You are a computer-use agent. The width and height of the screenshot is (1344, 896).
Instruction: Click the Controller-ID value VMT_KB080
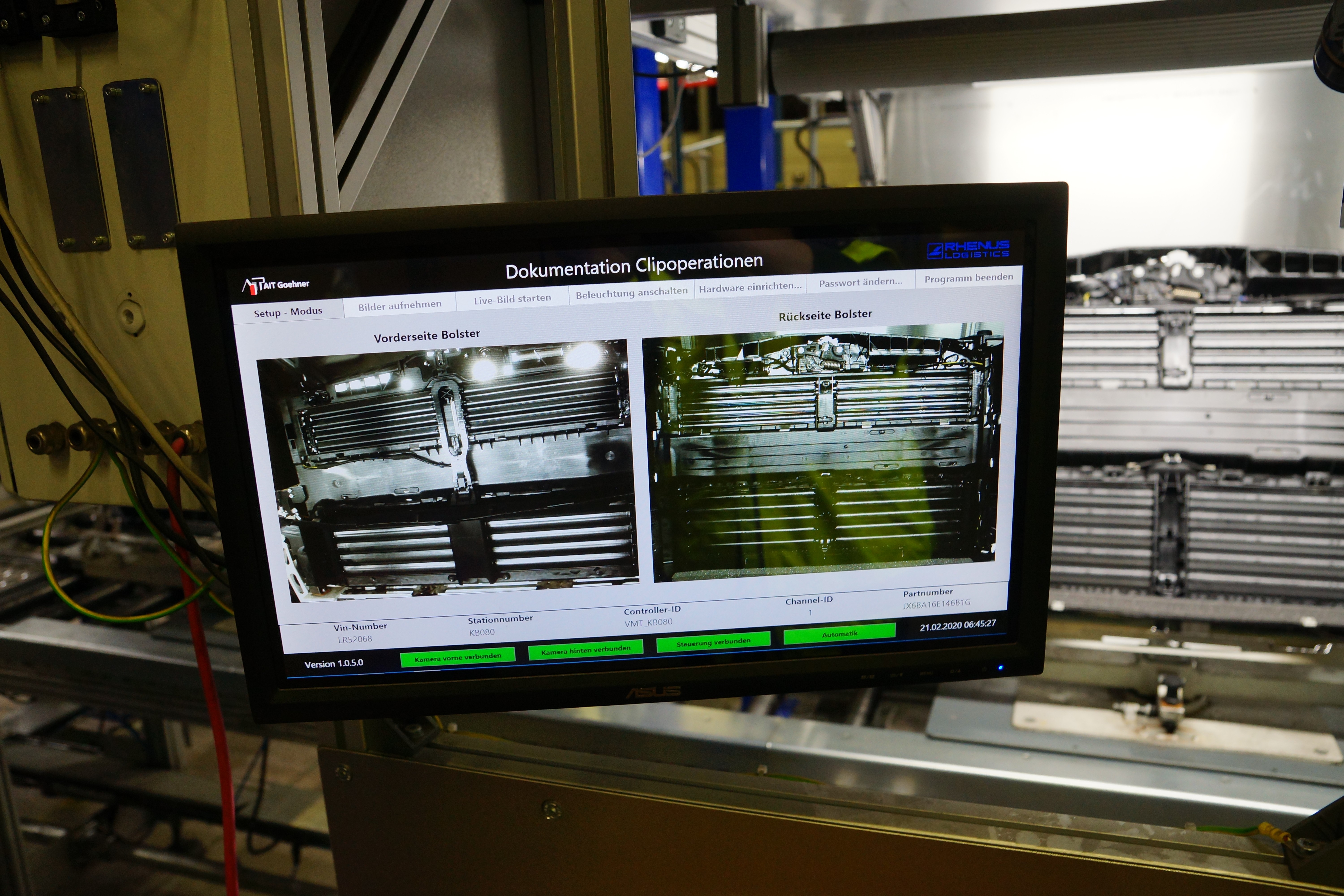(648, 622)
